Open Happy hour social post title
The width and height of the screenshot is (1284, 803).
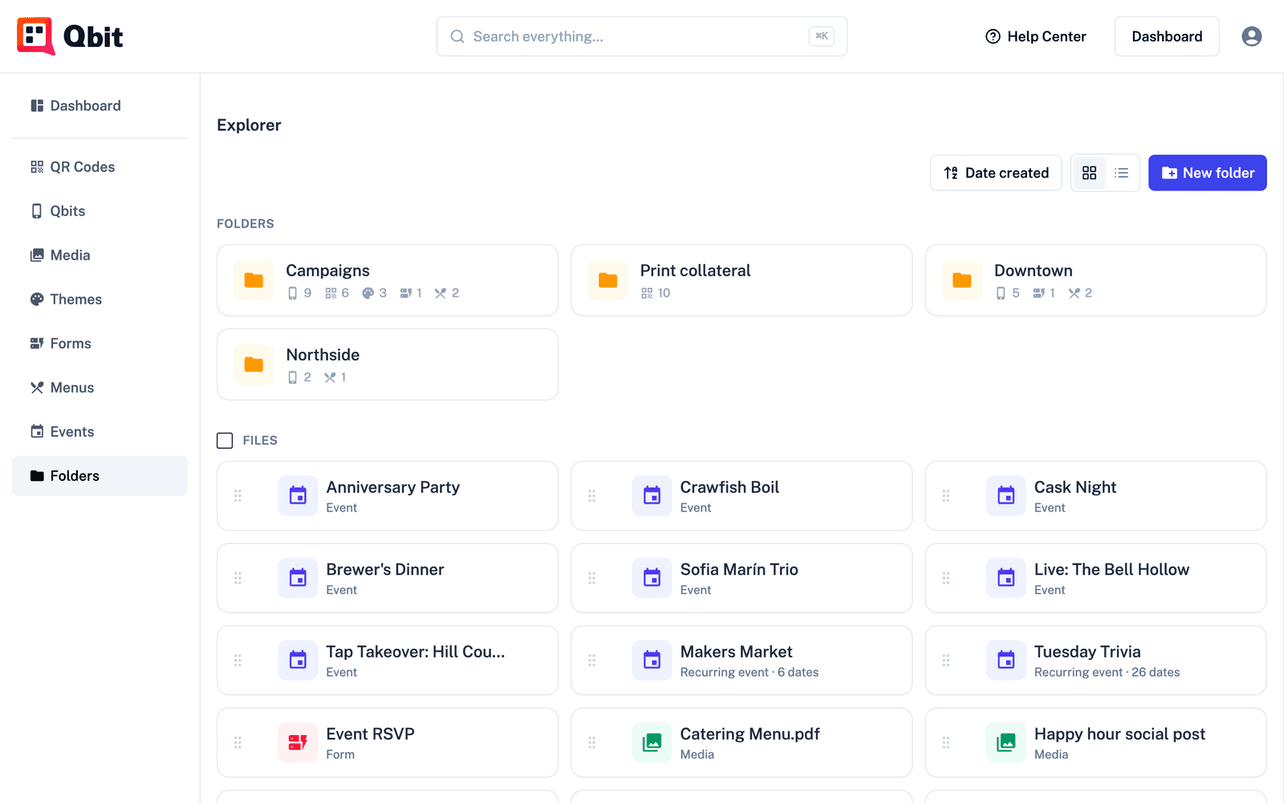[x=1120, y=733]
